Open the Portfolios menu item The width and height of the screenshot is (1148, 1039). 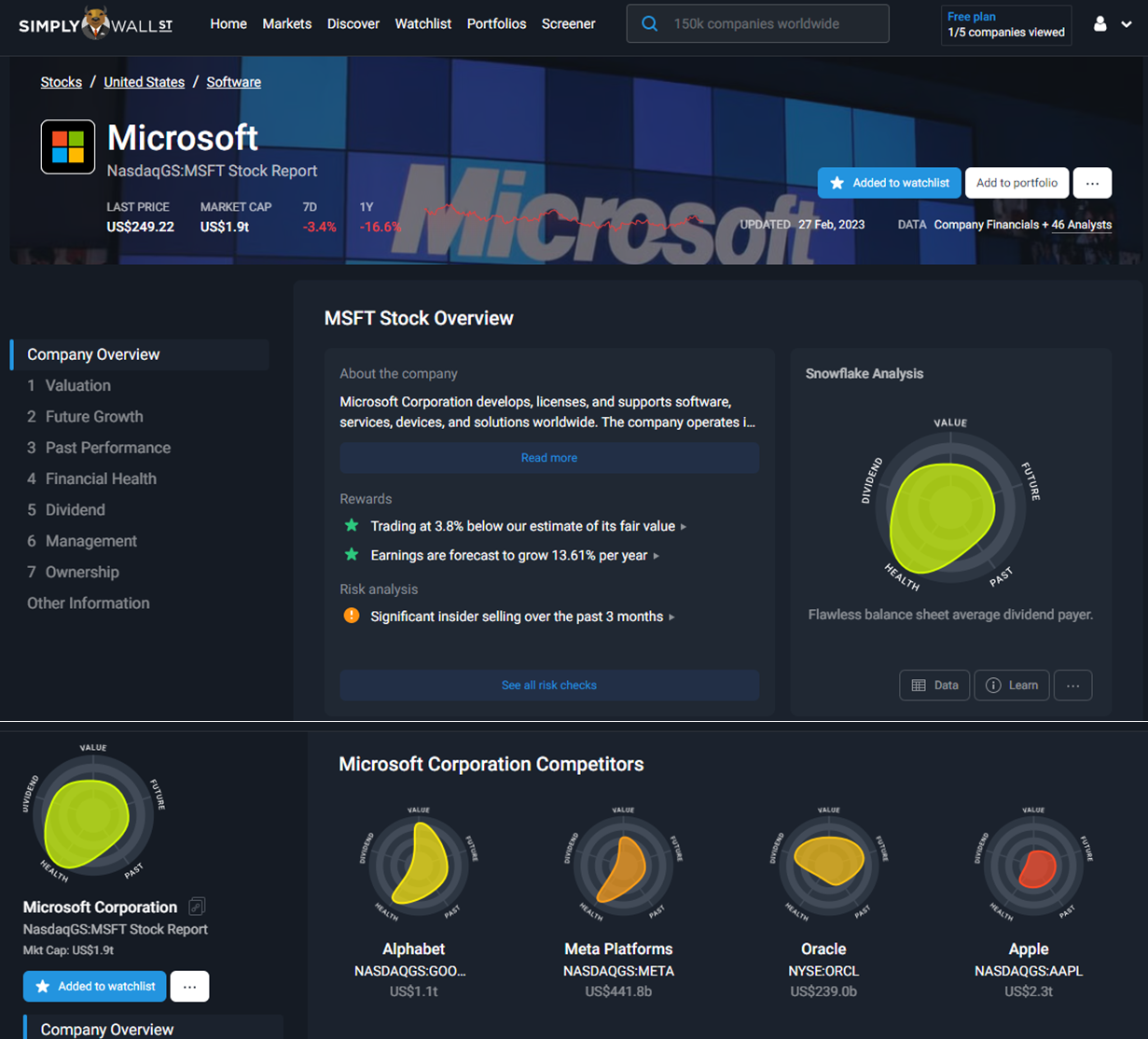(x=497, y=23)
